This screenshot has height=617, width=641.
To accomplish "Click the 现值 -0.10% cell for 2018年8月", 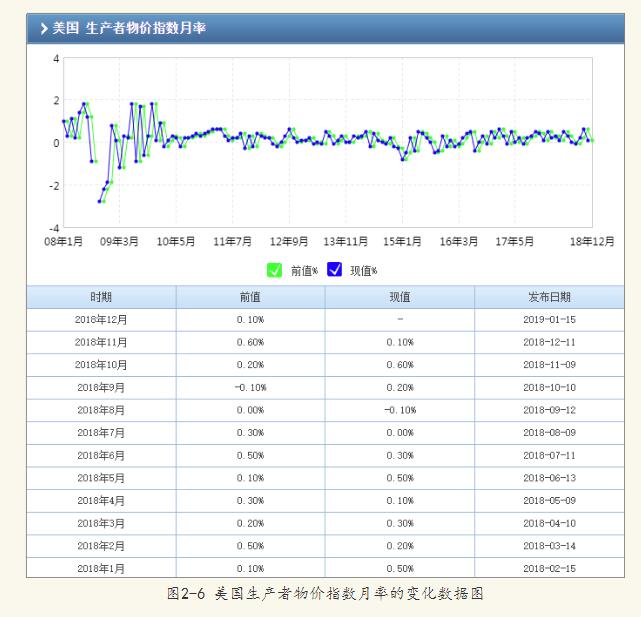I will coord(400,410).
